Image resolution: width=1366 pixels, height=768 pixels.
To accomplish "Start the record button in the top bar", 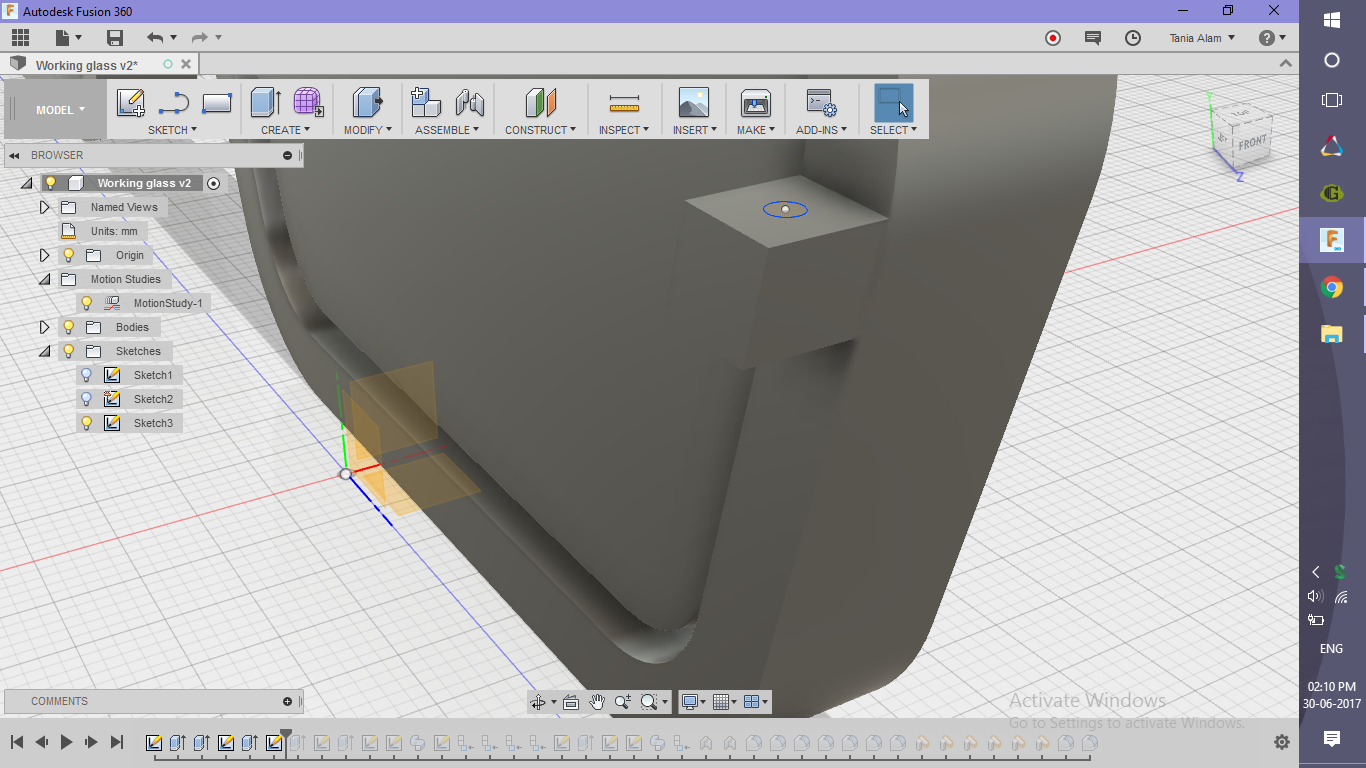I will point(1053,38).
